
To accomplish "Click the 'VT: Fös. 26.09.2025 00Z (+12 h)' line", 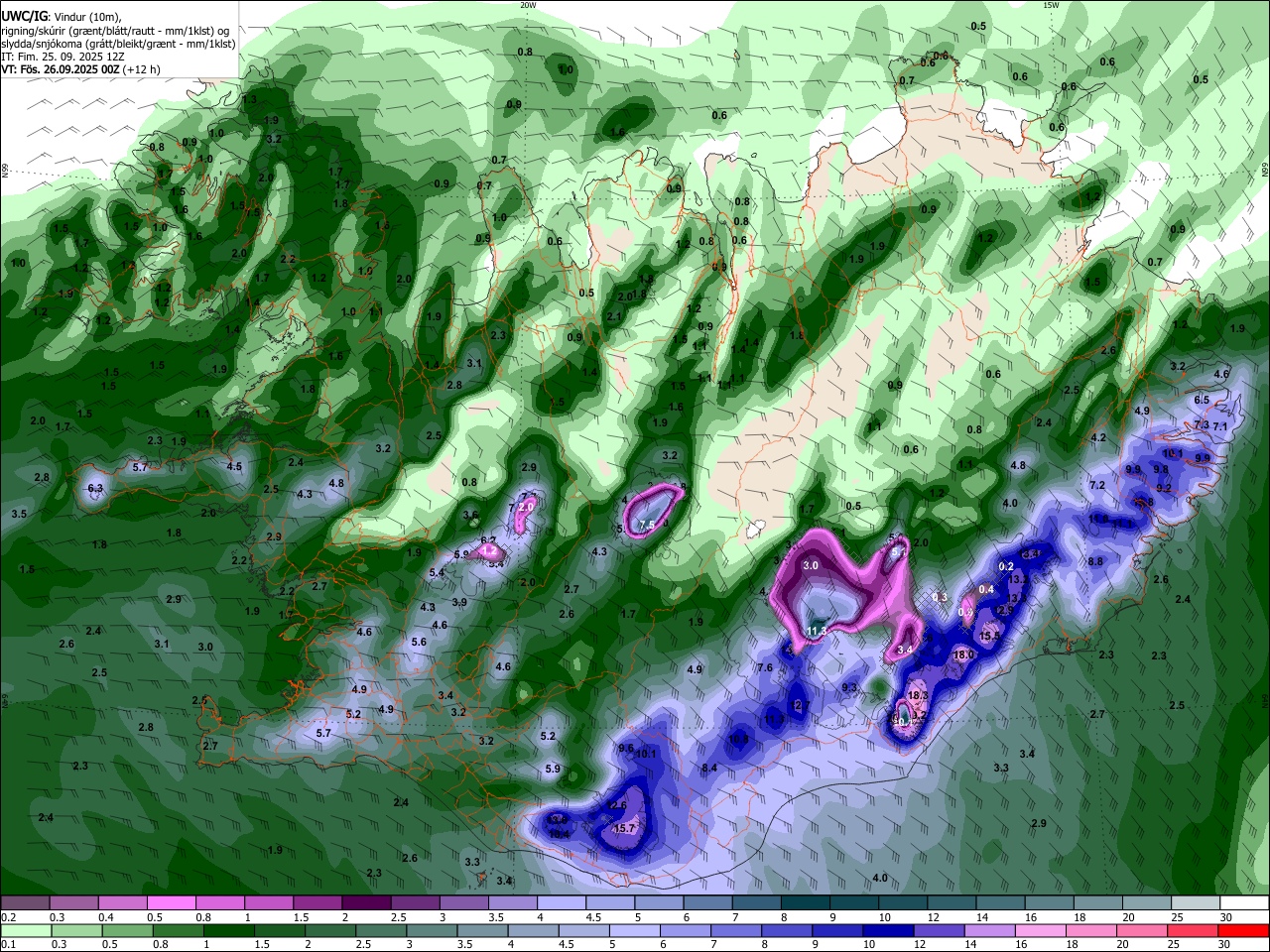I will [80, 69].
